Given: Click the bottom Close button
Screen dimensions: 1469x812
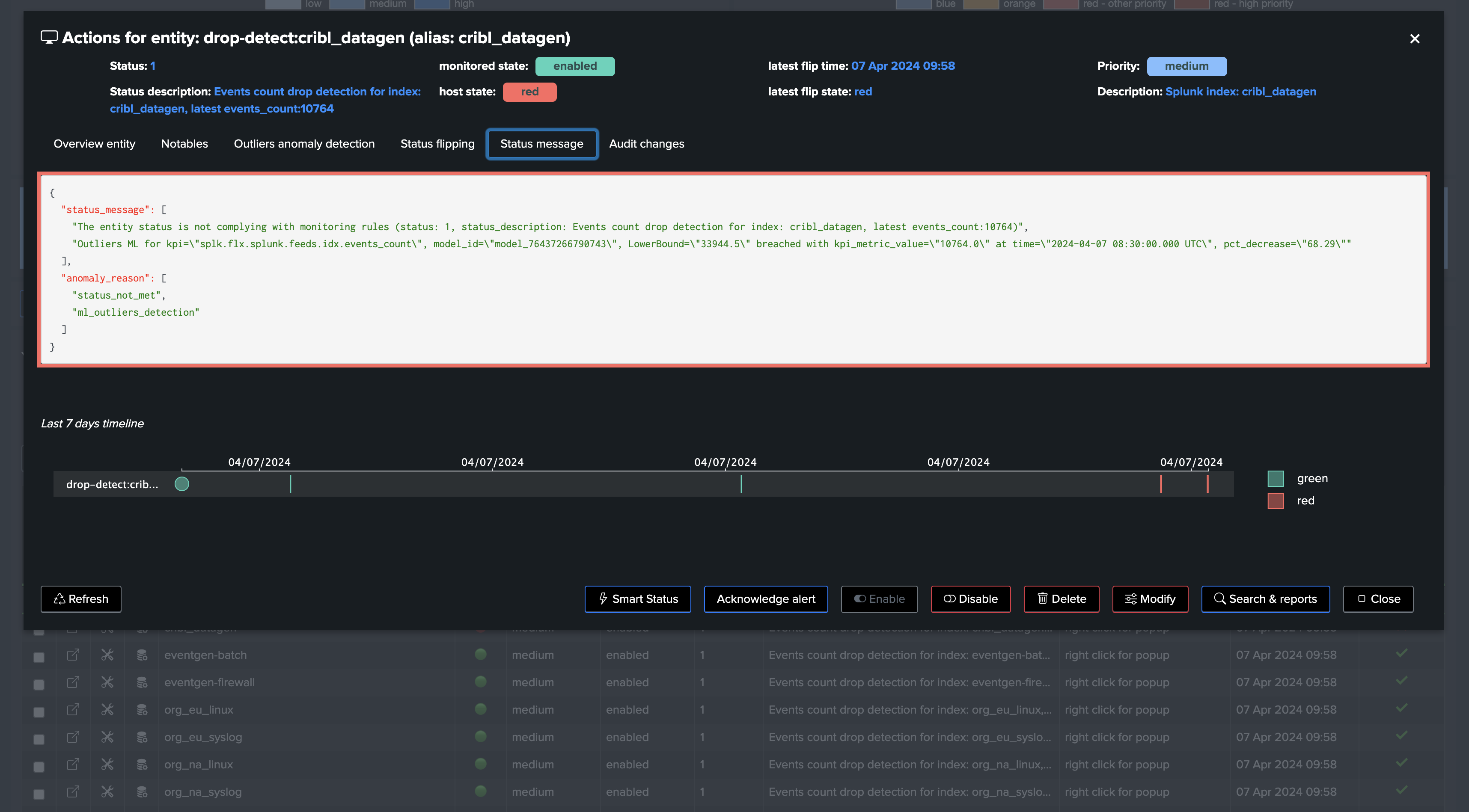Looking at the screenshot, I should coord(1378,599).
